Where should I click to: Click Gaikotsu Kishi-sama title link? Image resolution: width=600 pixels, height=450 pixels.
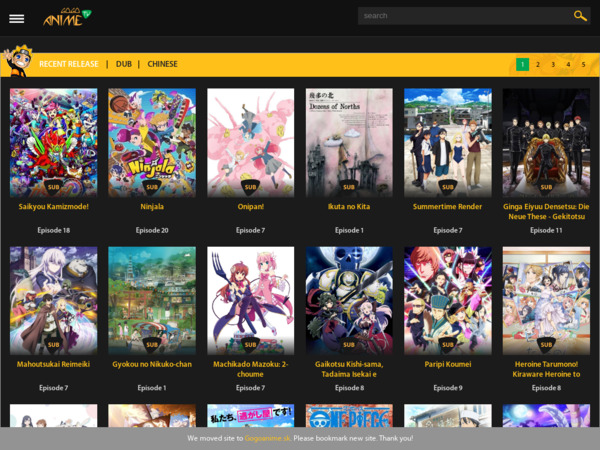point(349,369)
